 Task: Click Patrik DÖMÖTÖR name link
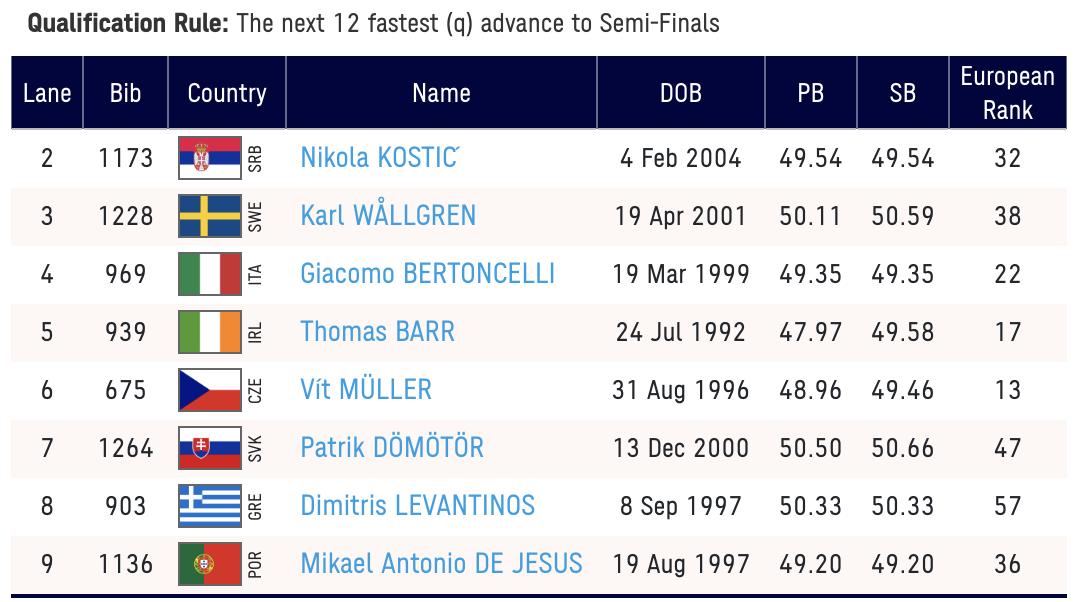point(392,448)
